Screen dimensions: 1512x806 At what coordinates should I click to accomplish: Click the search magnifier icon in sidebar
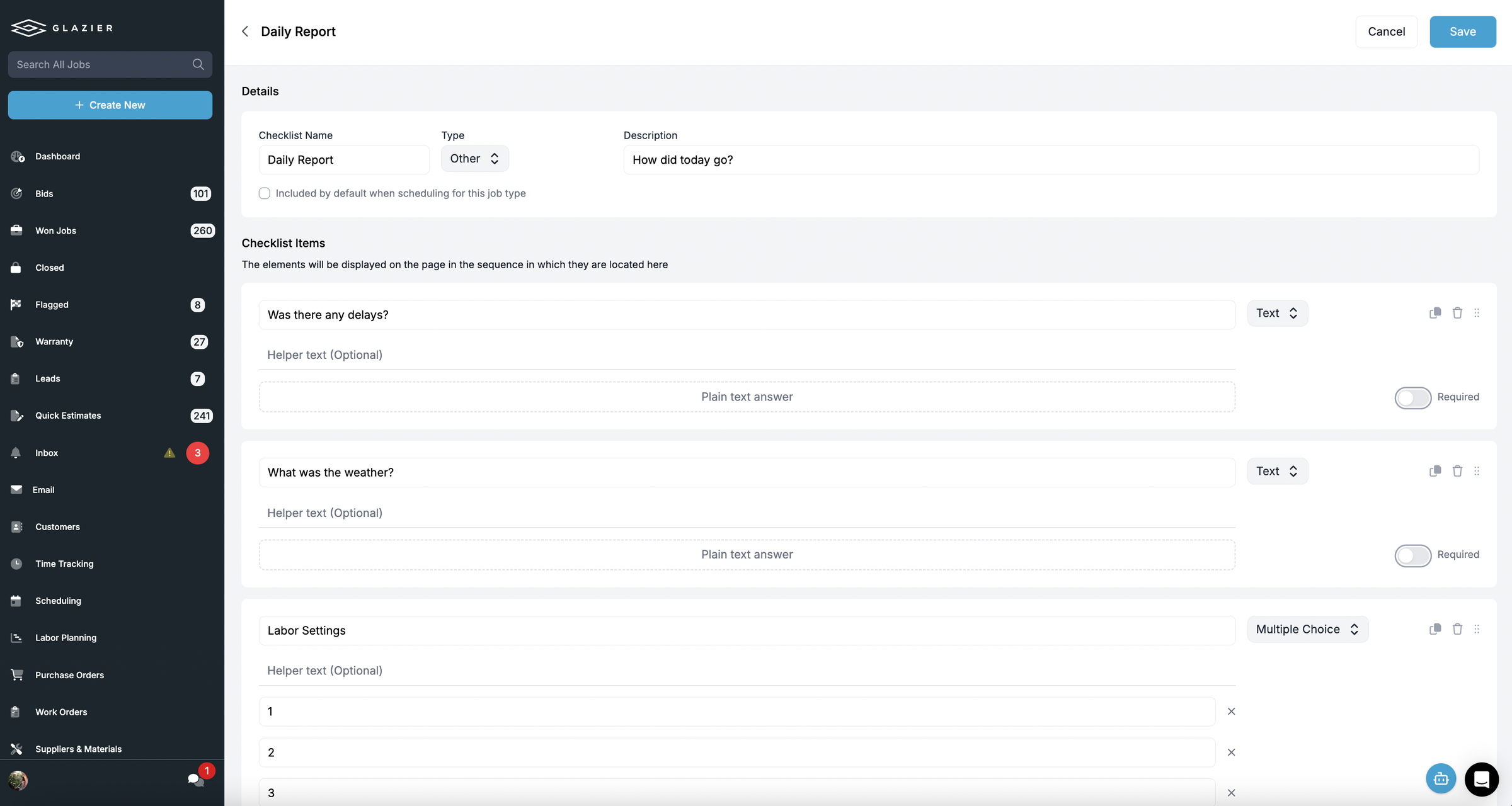198,64
